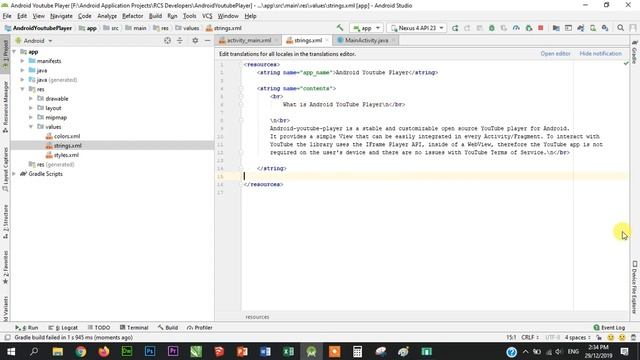
Task: Open the Tools menu
Action: click(x=189, y=16)
